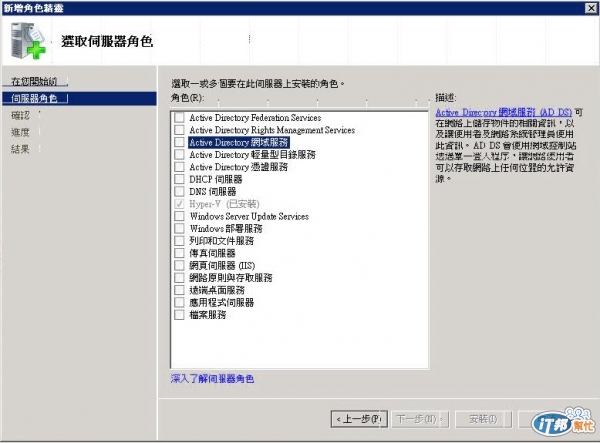The height and width of the screenshot is (443, 600).
Task: Select the Windows 部署服務 label
Action: tap(226, 228)
